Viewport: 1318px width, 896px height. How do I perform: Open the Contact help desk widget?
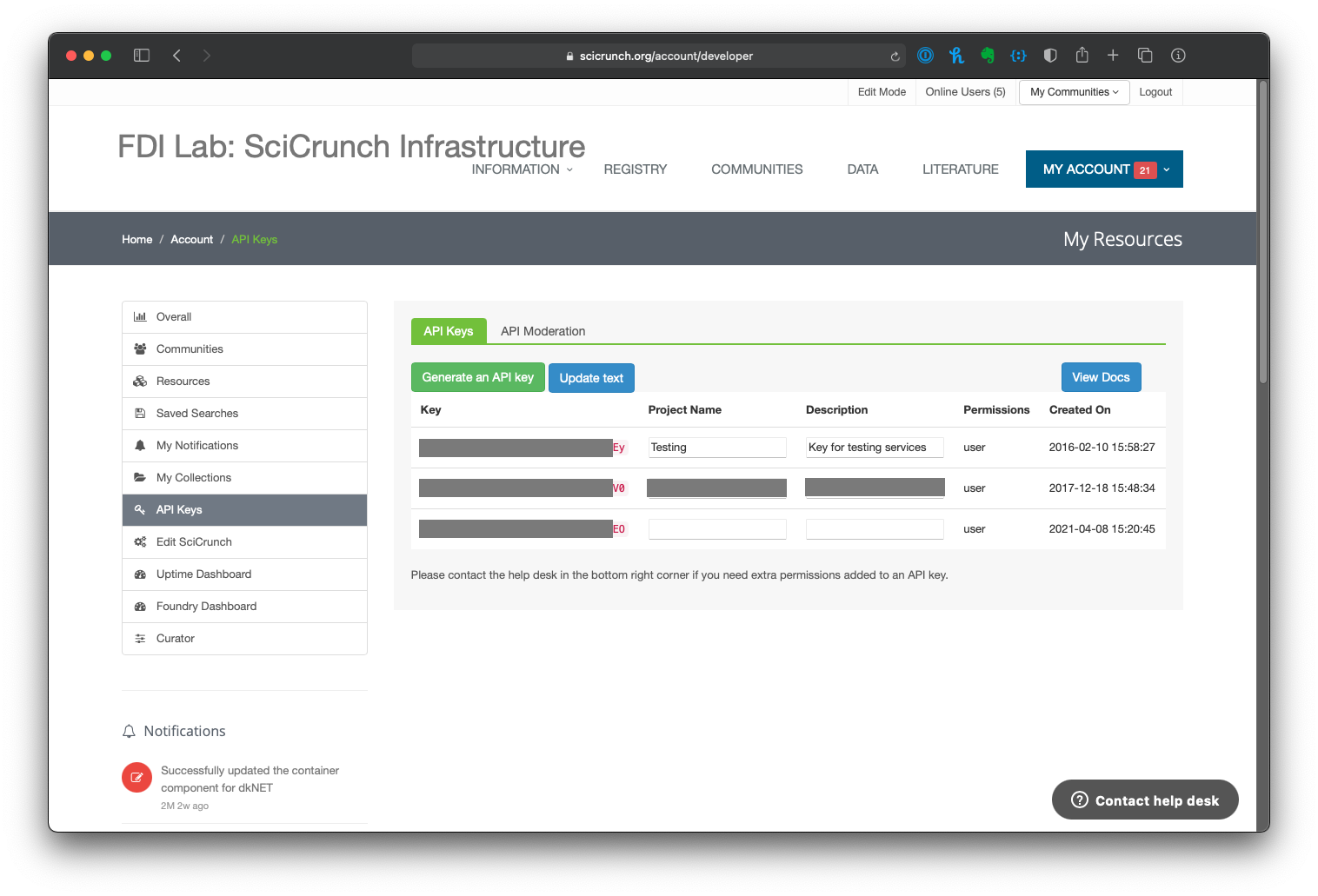click(1145, 800)
